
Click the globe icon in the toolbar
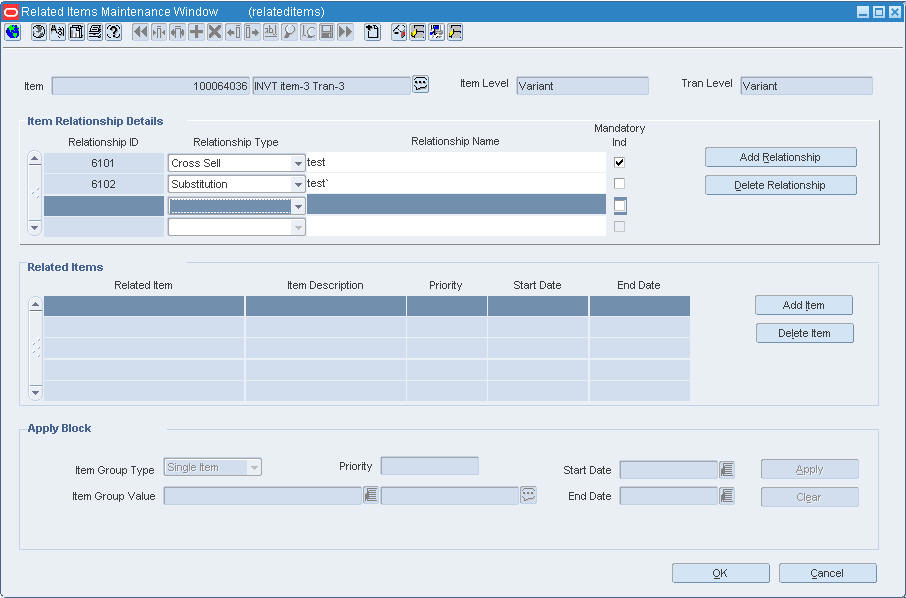click(x=13, y=32)
